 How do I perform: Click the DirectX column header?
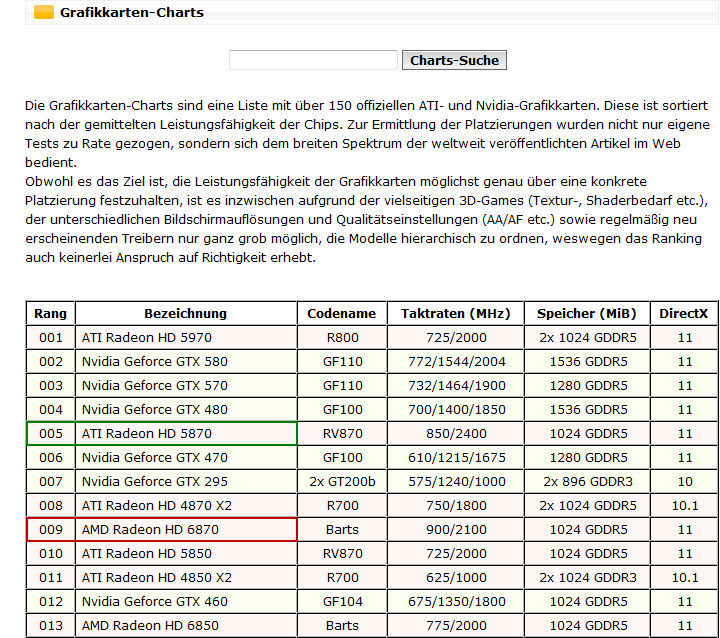tap(684, 313)
